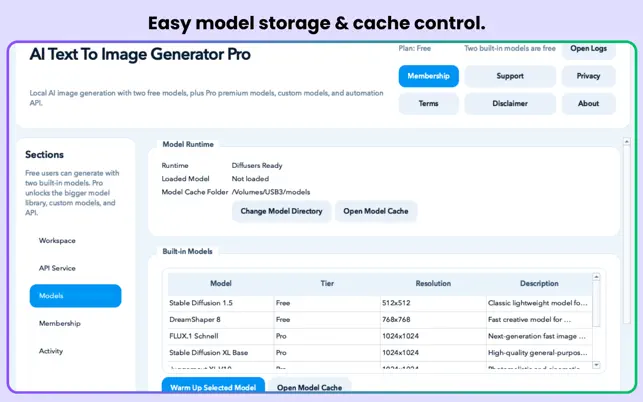The height and width of the screenshot is (402, 643).
Task: Click models table scrollbar down arrow
Action: pyautogui.click(x=596, y=365)
